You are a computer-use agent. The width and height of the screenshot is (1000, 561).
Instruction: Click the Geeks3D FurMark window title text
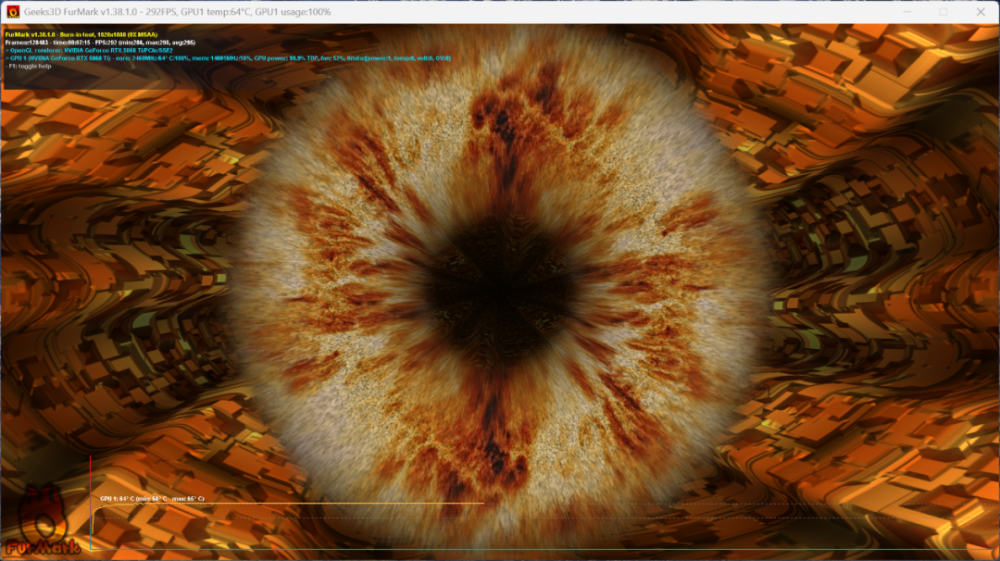(177, 11)
